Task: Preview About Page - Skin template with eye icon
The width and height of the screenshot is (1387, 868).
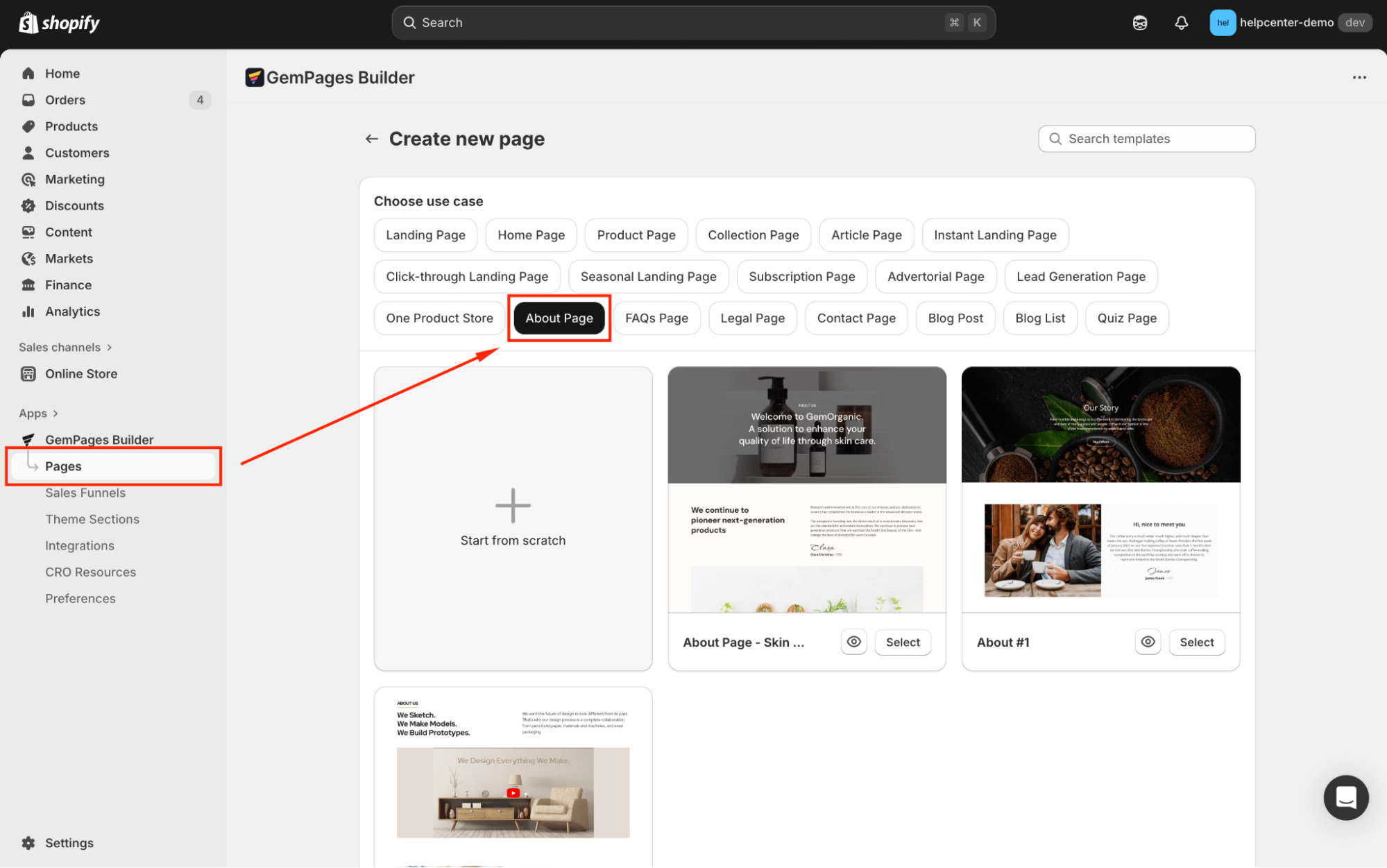Action: click(x=853, y=642)
